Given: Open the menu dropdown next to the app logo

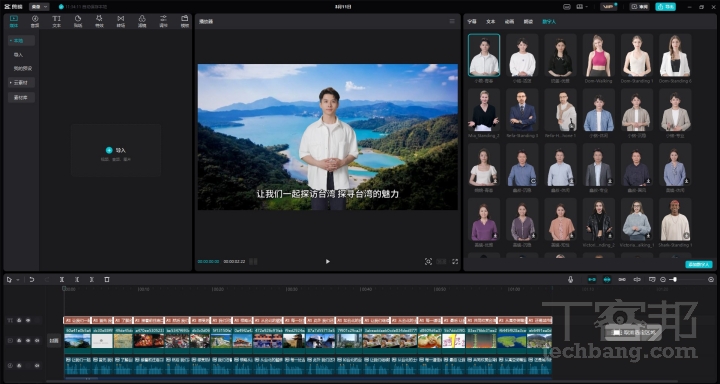Looking at the screenshot, I should click(x=39, y=7).
